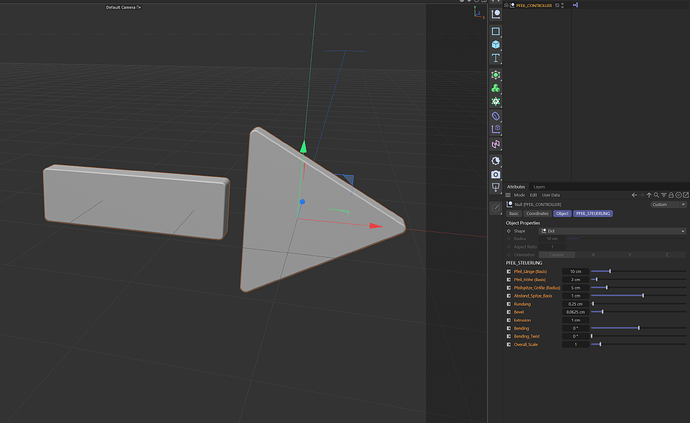Click the Extrusion value field

(576, 320)
